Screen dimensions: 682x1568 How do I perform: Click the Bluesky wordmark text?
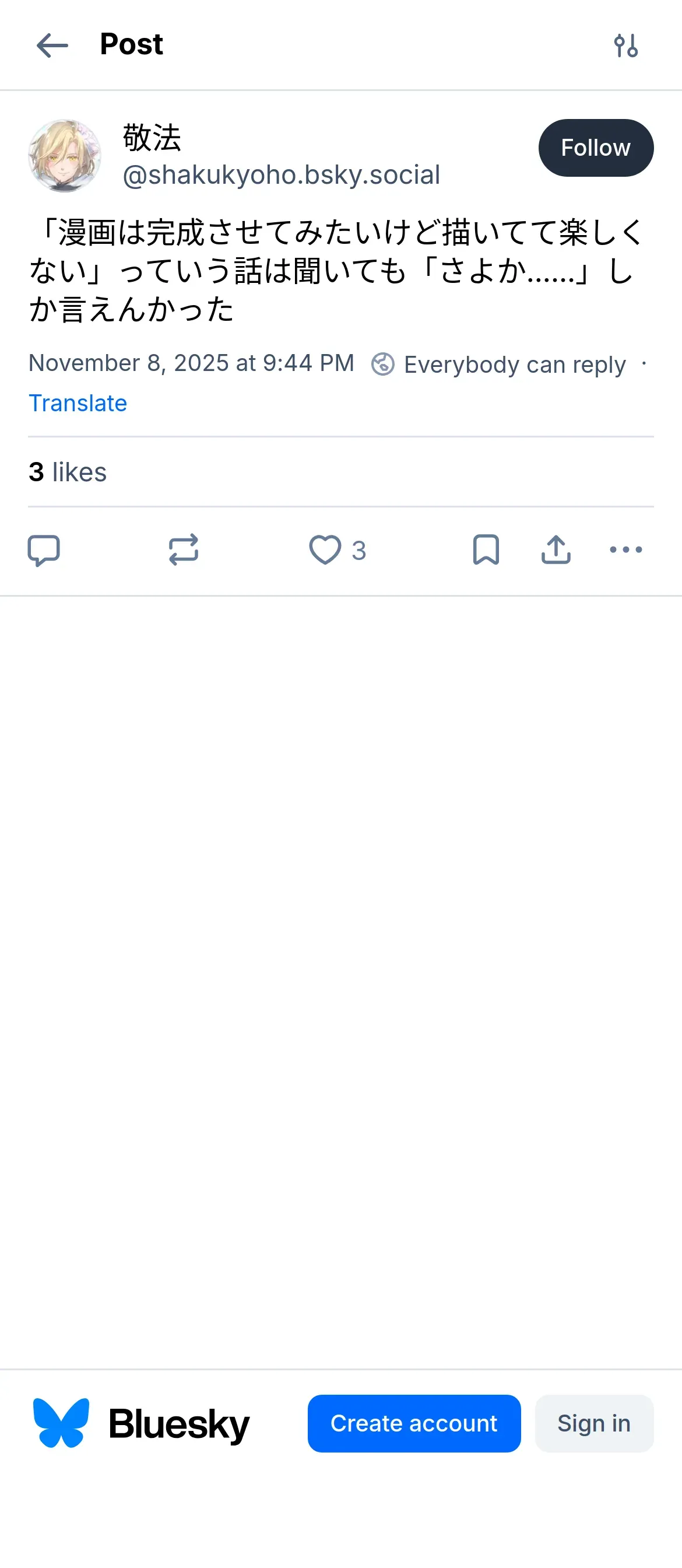click(179, 1424)
